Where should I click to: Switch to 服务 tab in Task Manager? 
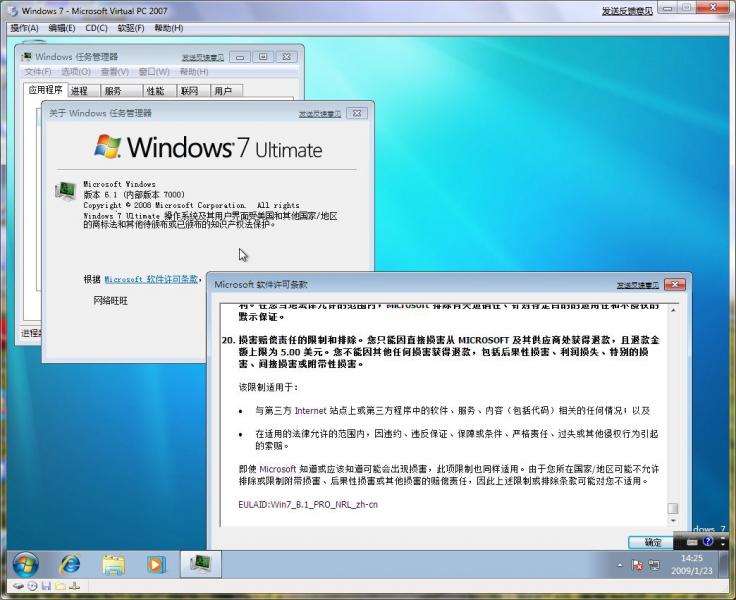pos(120,91)
